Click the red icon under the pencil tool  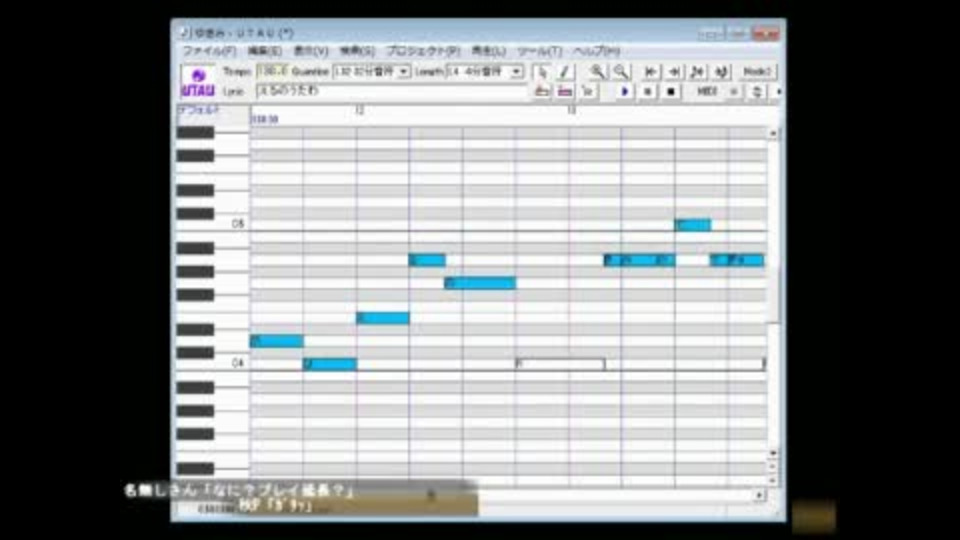564,91
